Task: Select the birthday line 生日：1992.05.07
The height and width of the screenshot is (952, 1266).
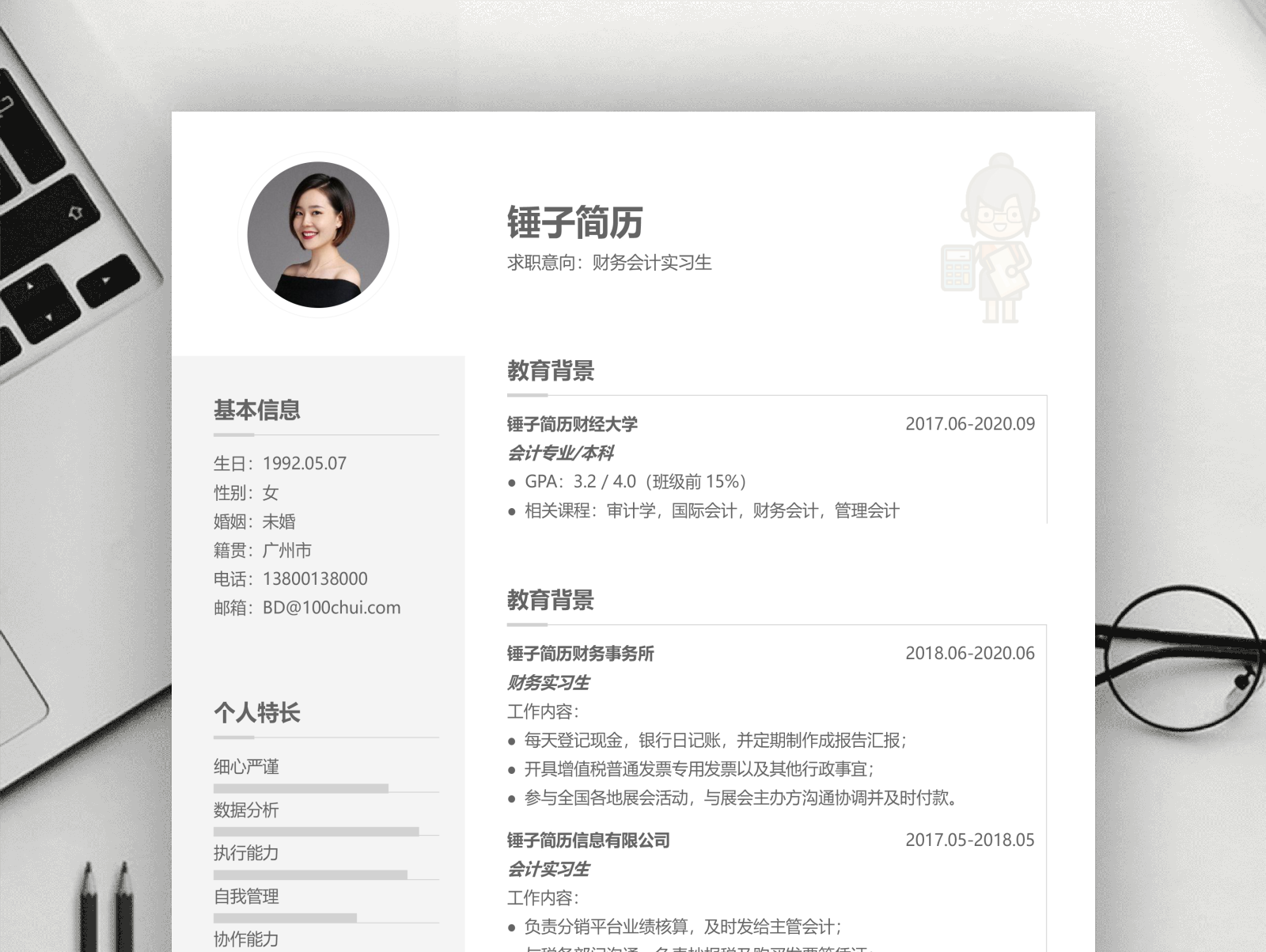Action: pyautogui.click(x=280, y=464)
